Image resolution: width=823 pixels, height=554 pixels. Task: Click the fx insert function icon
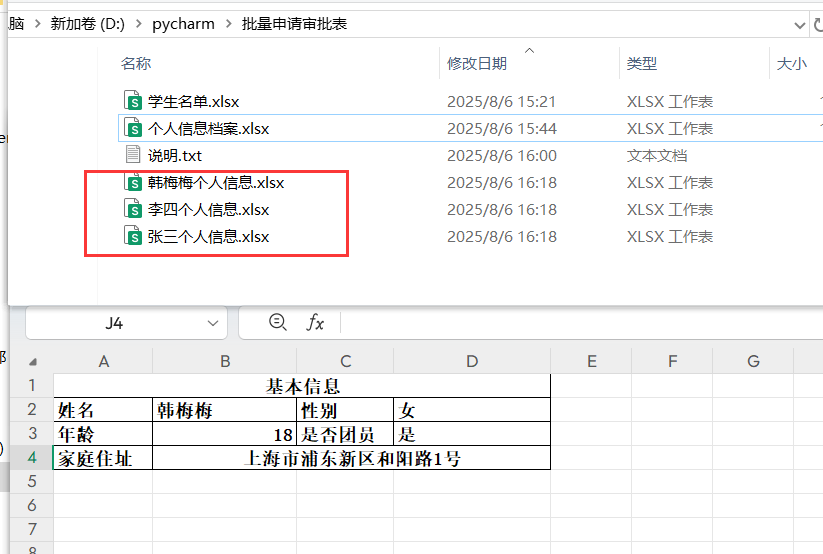point(315,322)
